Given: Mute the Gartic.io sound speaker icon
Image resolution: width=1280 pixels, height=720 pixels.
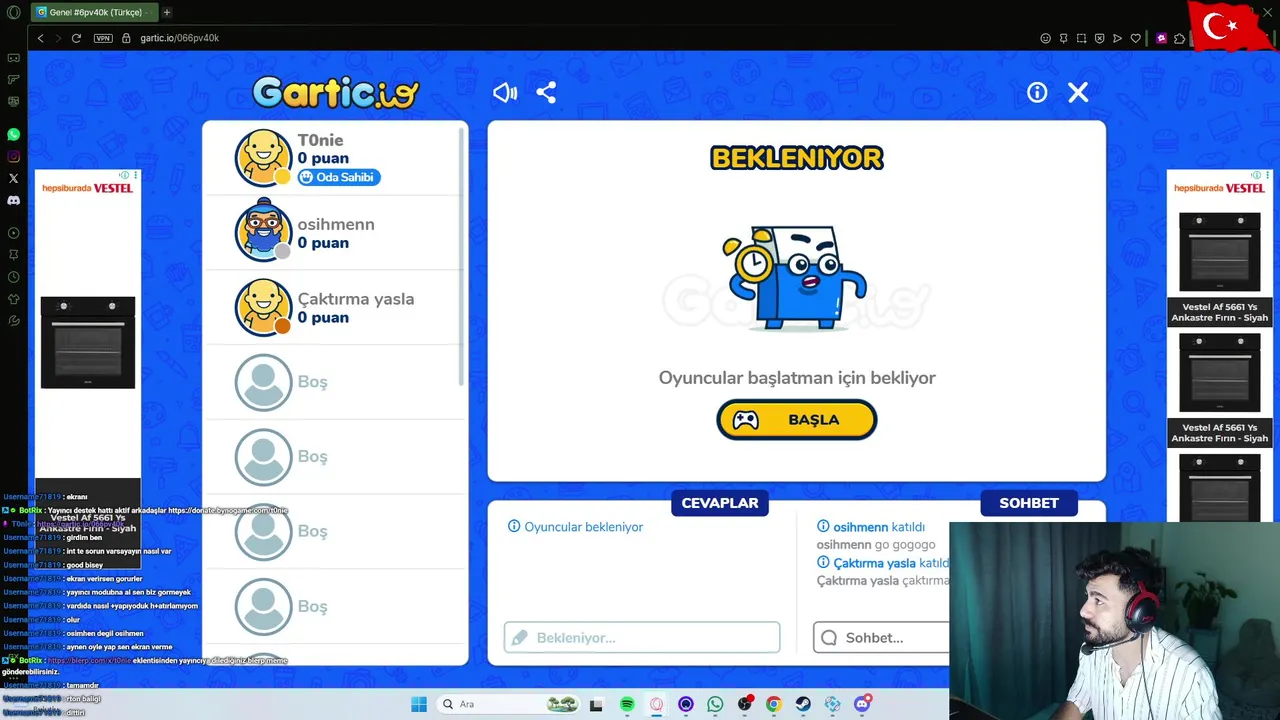Looking at the screenshot, I should 505,92.
